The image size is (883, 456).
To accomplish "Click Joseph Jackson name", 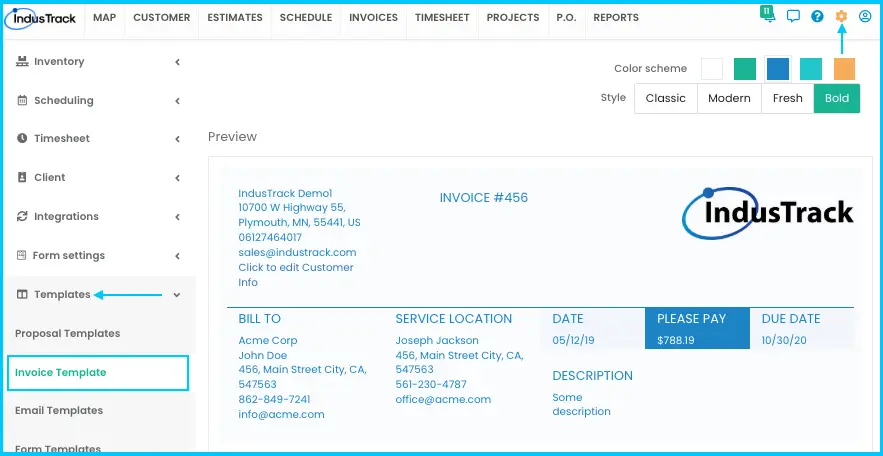I will [437, 341].
